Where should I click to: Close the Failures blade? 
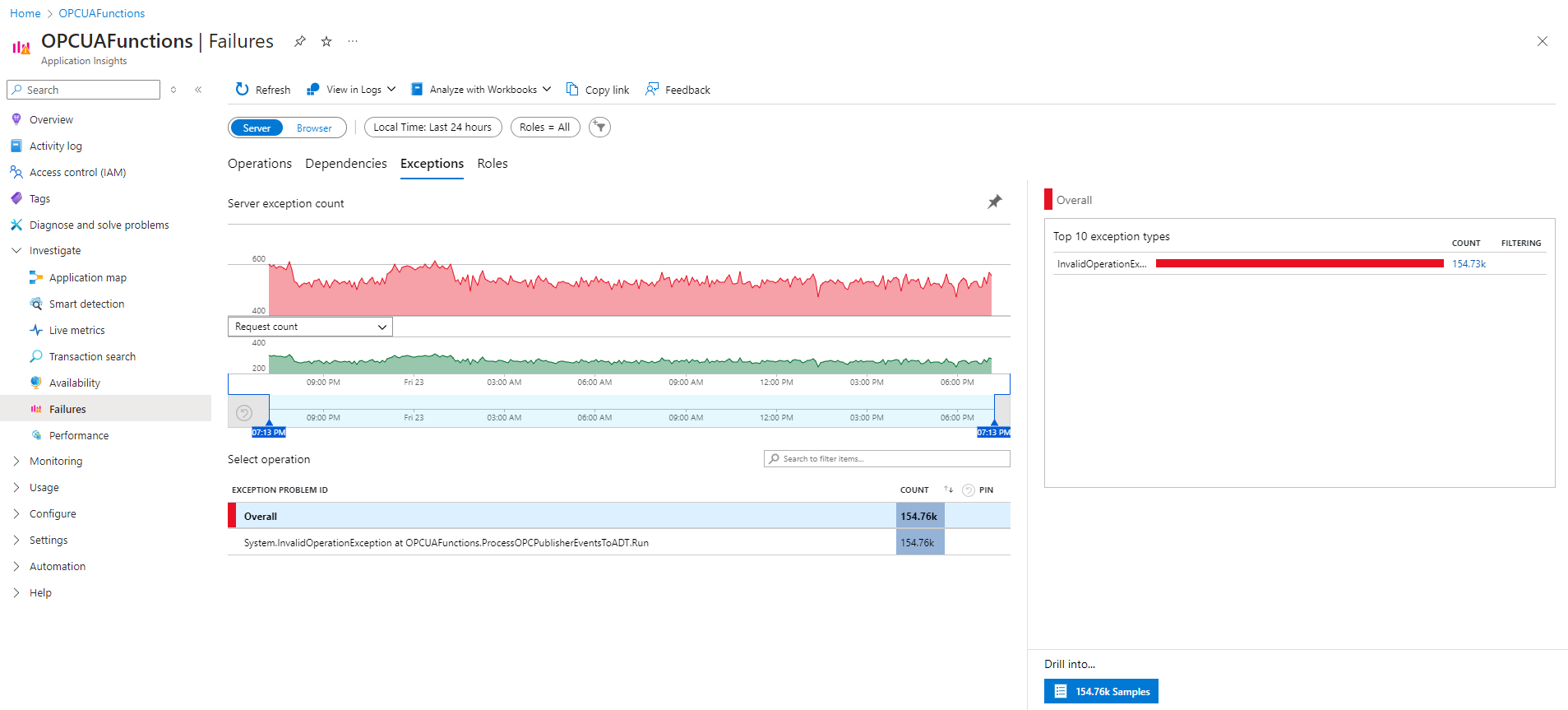point(1543,41)
